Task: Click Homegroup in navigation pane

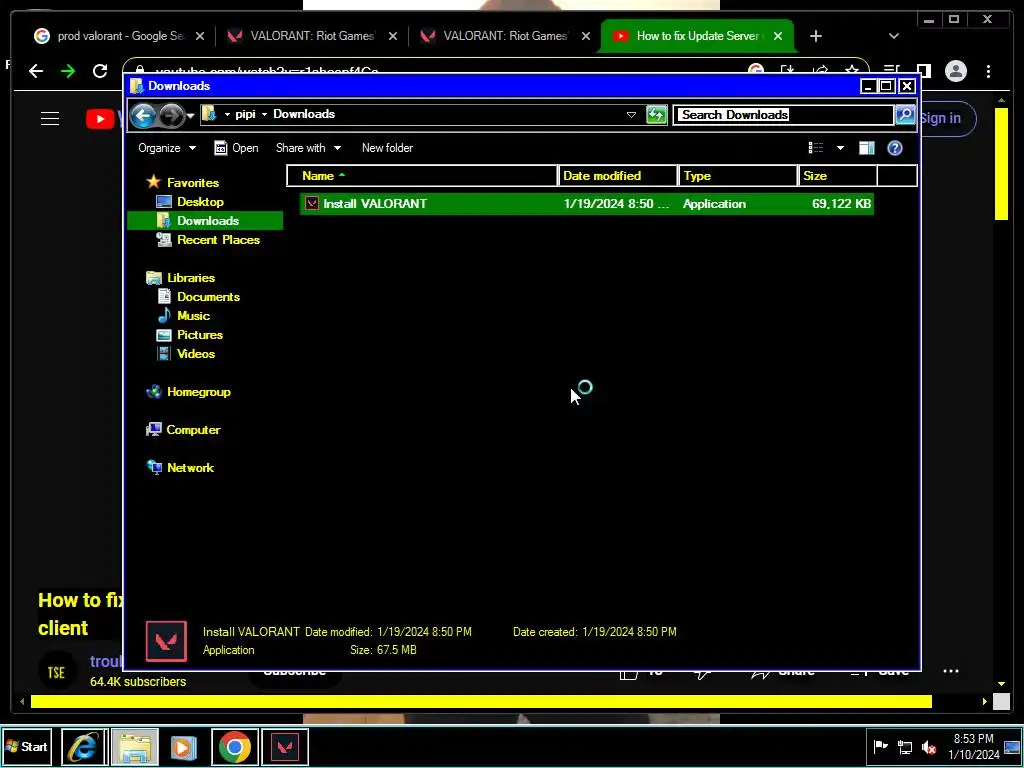Action: point(199,392)
